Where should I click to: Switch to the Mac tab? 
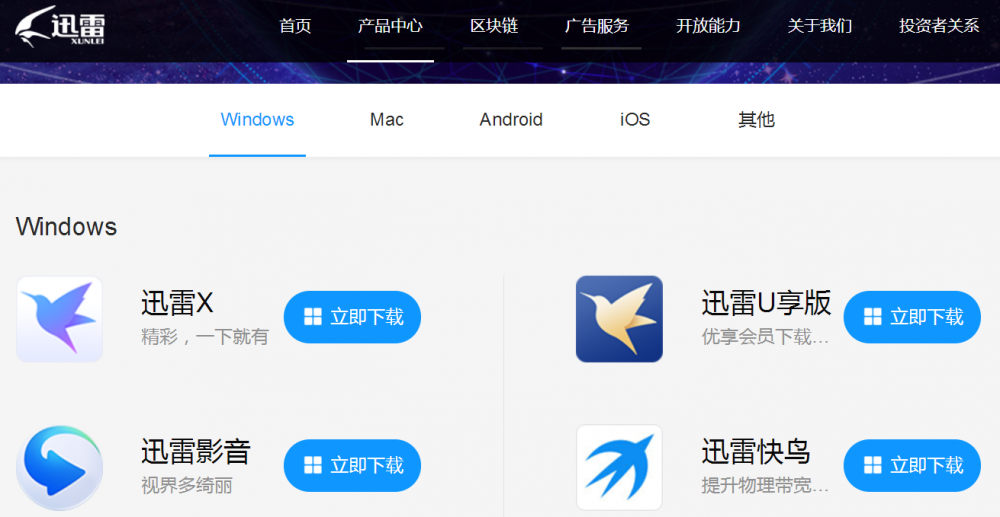[x=386, y=120]
